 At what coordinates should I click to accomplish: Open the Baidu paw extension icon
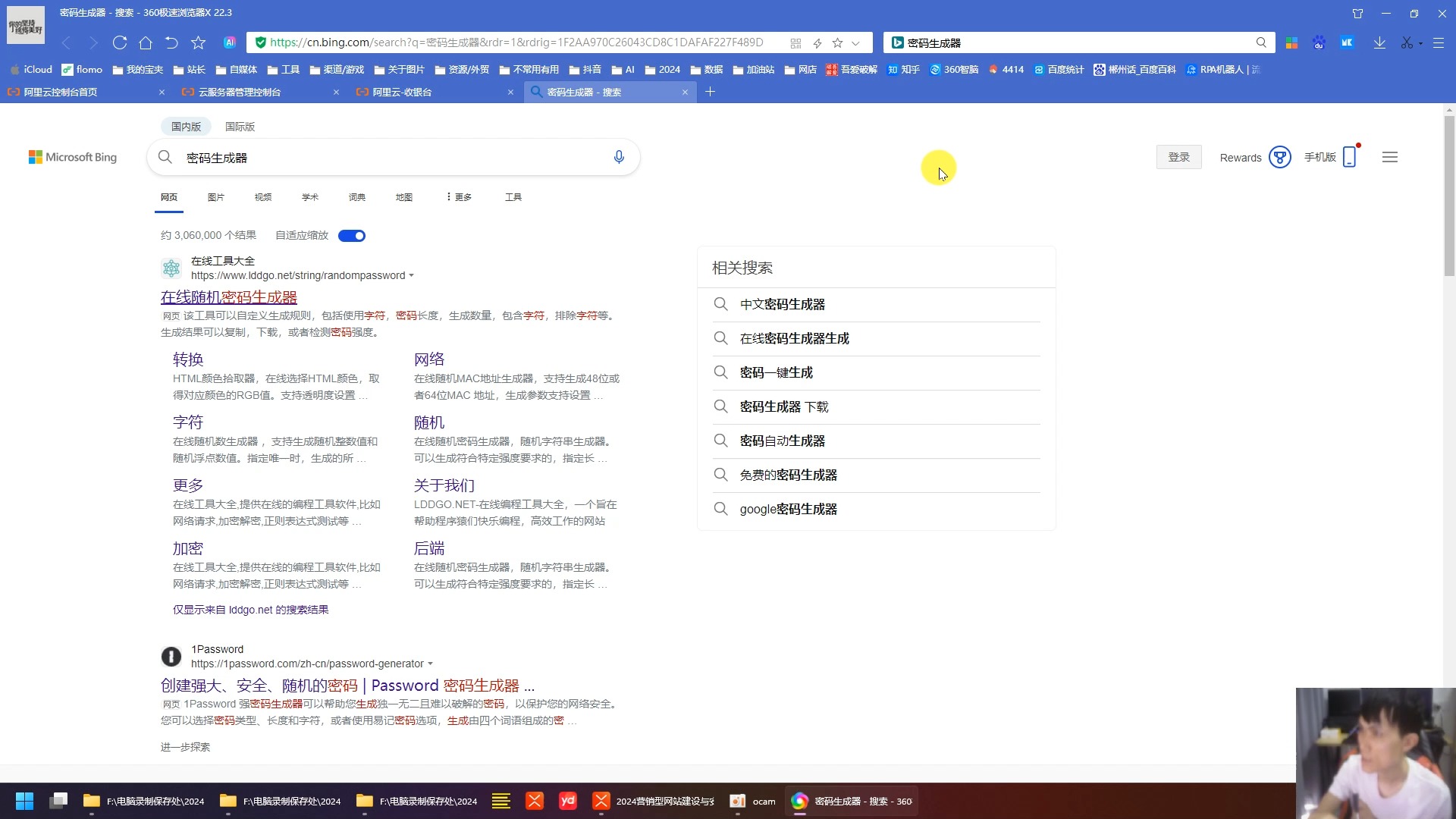1319,42
